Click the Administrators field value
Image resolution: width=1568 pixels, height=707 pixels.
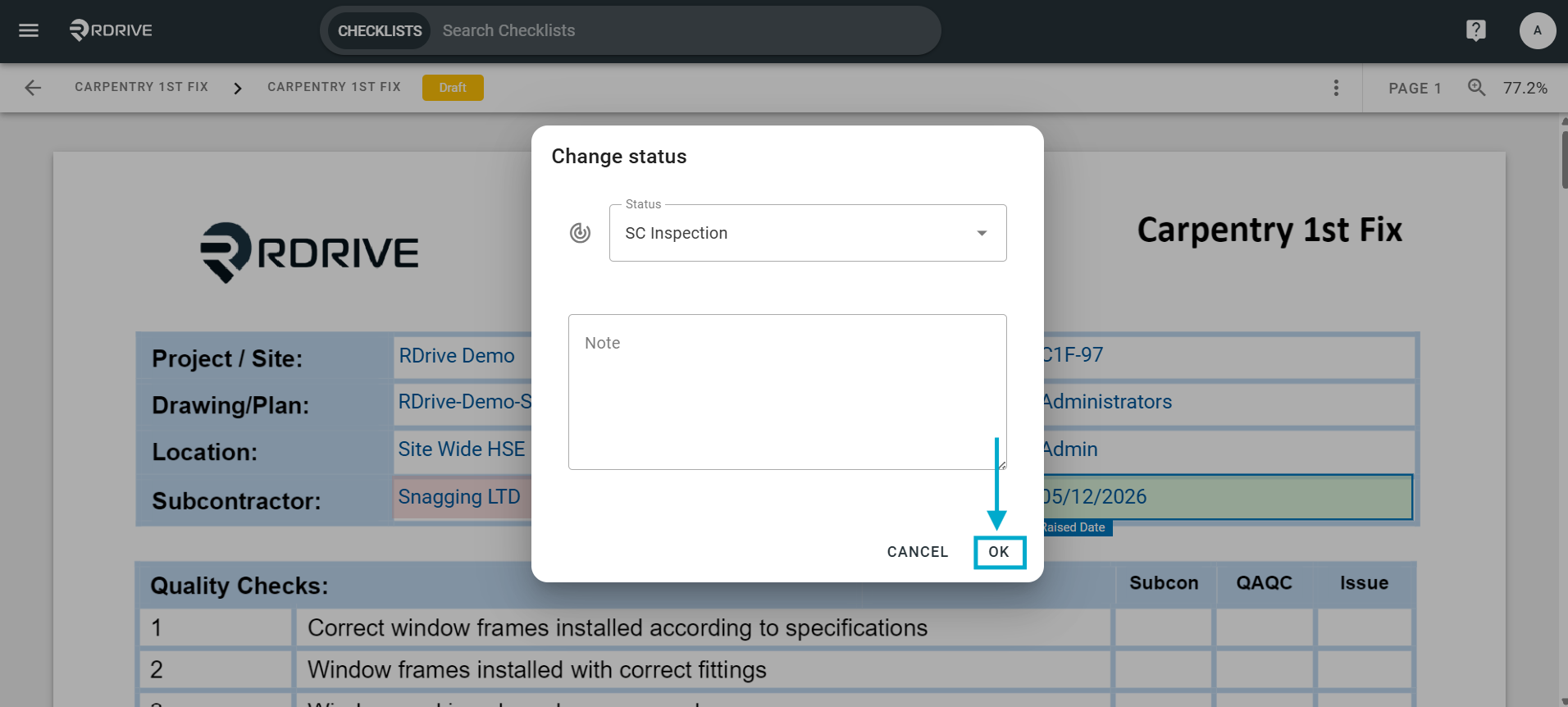[1107, 402]
